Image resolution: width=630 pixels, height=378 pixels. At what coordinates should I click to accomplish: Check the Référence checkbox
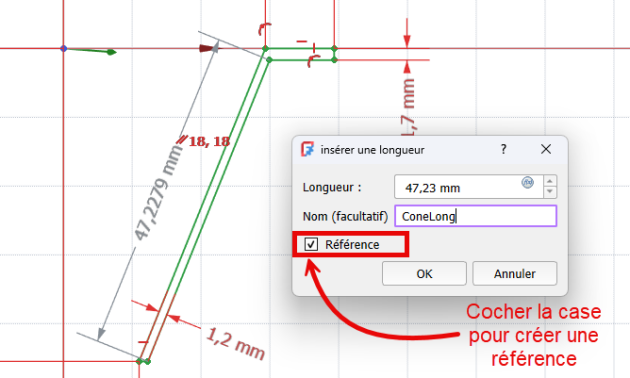coord(311,244)
